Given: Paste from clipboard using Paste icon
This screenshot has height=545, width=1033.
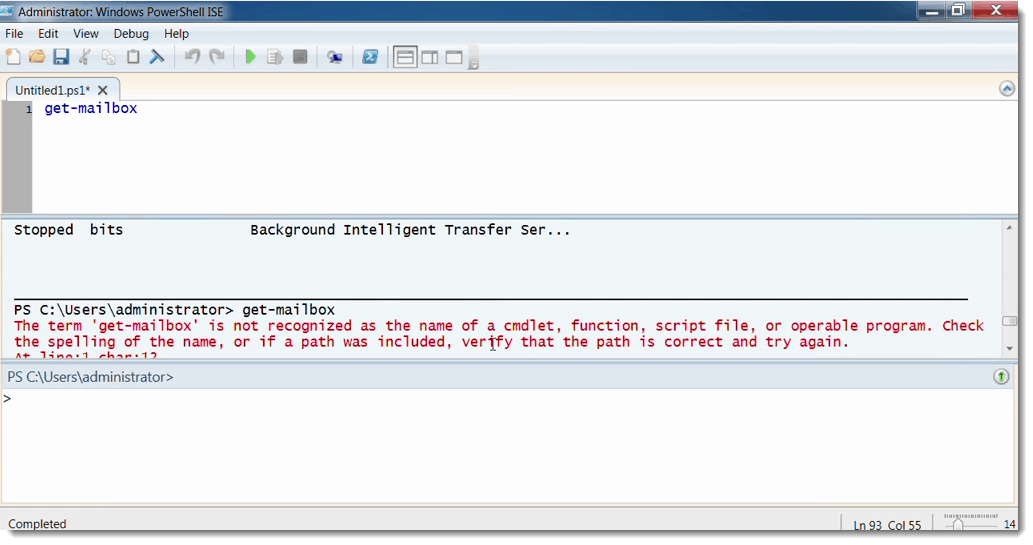Looking at the screenshot, I should (133, 57).
